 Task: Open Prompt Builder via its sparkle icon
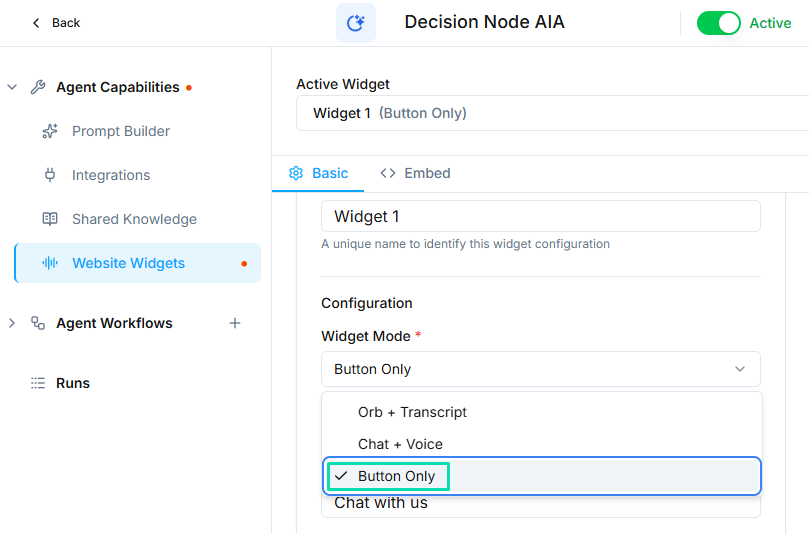pyautogui.click(x=50, y=131)
